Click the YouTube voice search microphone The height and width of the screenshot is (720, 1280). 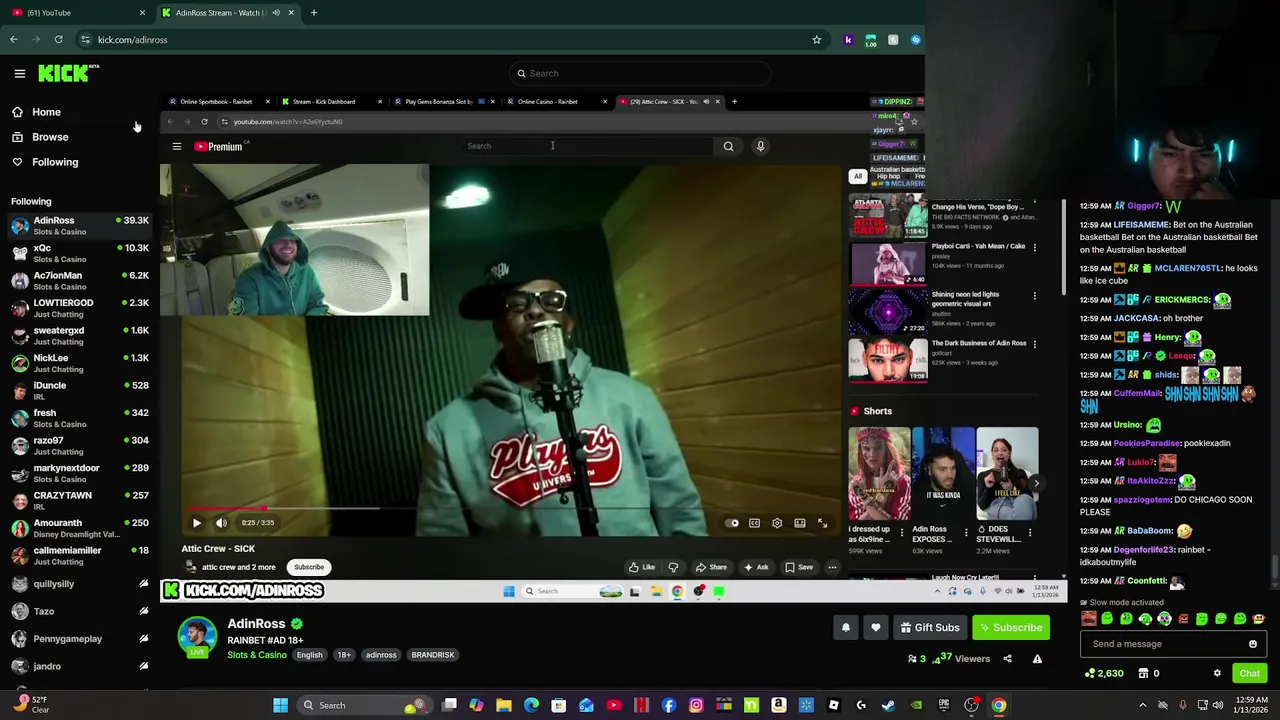(760, 146)
